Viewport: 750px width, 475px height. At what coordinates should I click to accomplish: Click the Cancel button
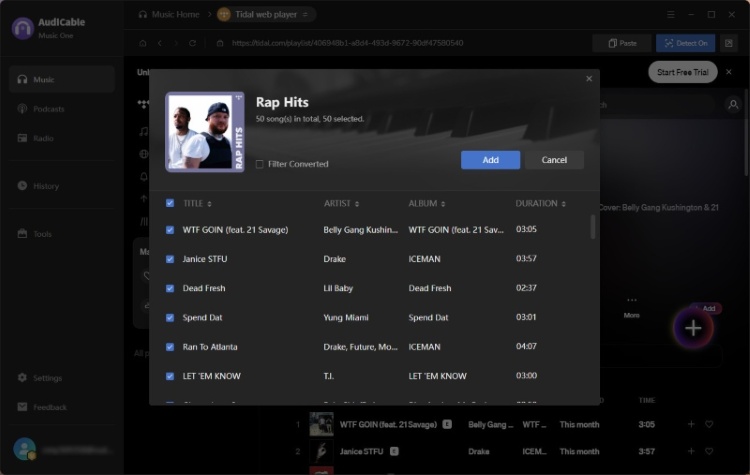click(554, 160)
